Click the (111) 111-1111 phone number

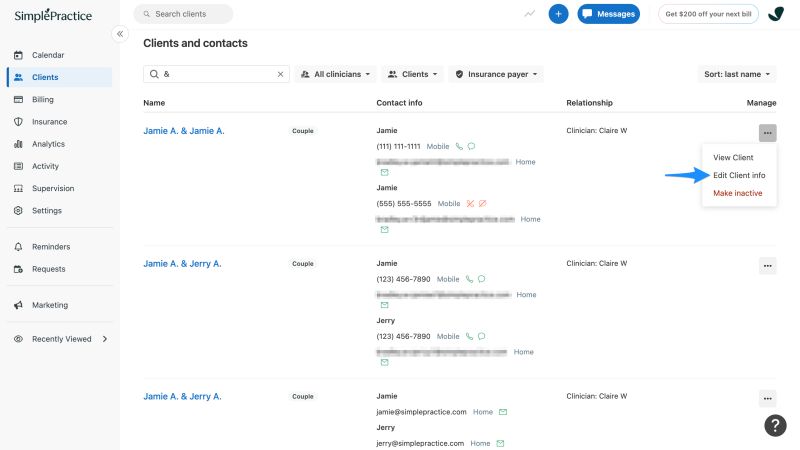[x=398, y=146]
